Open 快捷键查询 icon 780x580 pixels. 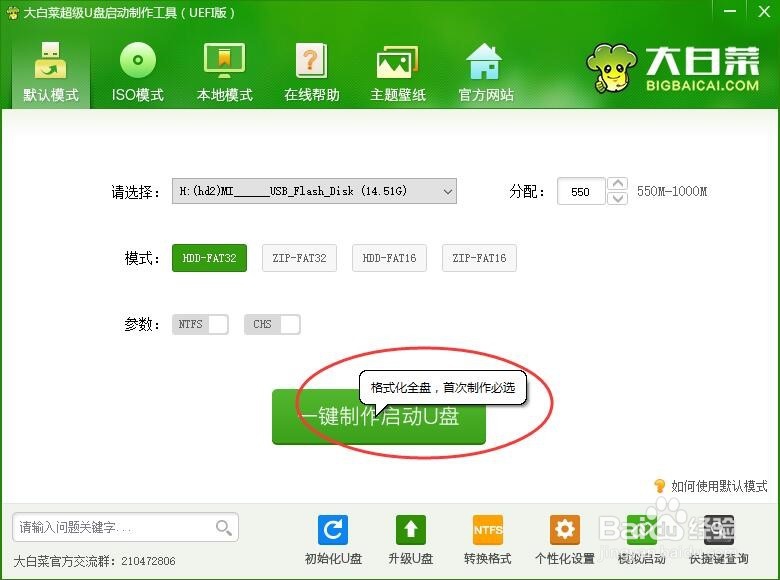[719, 530]
